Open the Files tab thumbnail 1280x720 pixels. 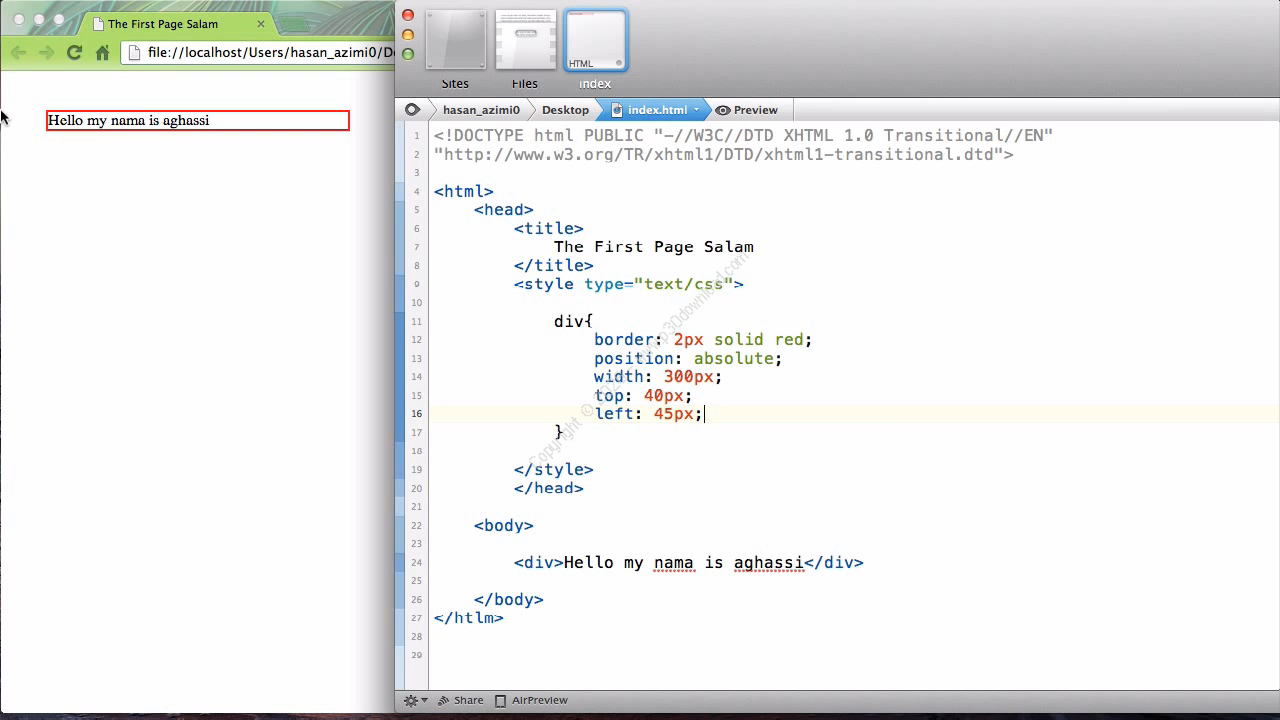point(525,41)
